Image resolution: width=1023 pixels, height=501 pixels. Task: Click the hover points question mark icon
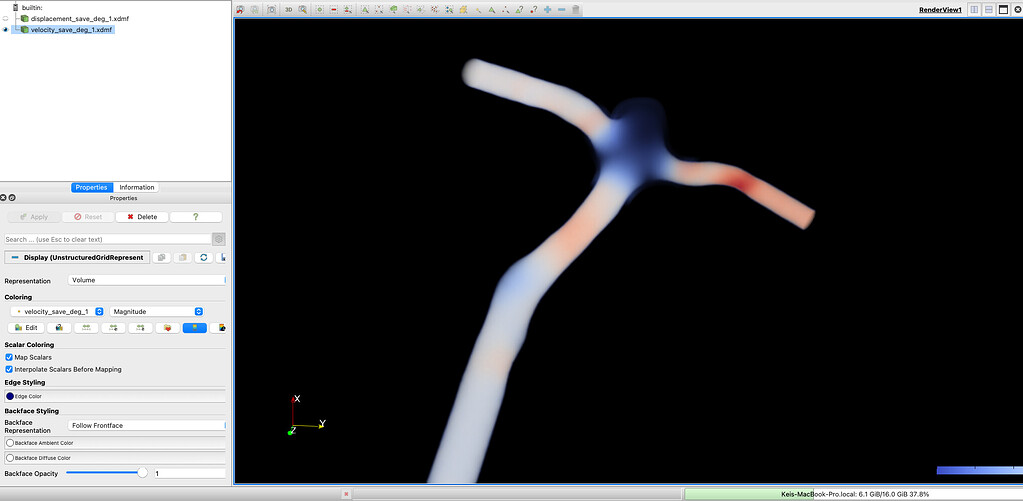click(x=533, y=10)
